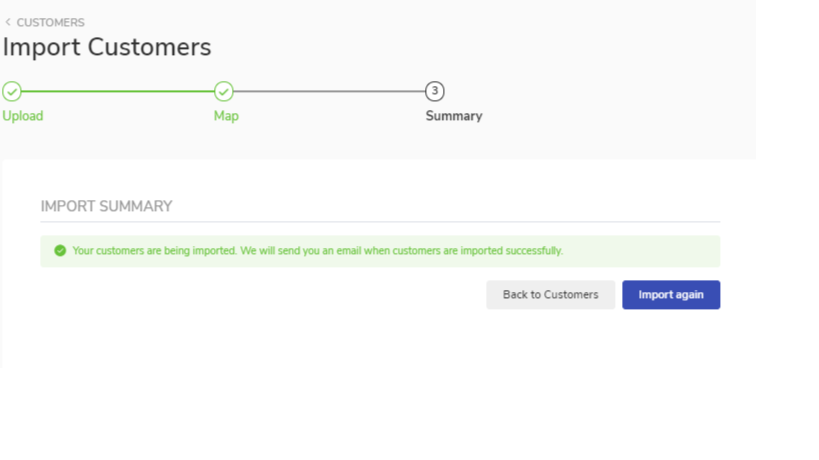Click the customers are being imported message
819x460 pixels.
coord(317,251)
